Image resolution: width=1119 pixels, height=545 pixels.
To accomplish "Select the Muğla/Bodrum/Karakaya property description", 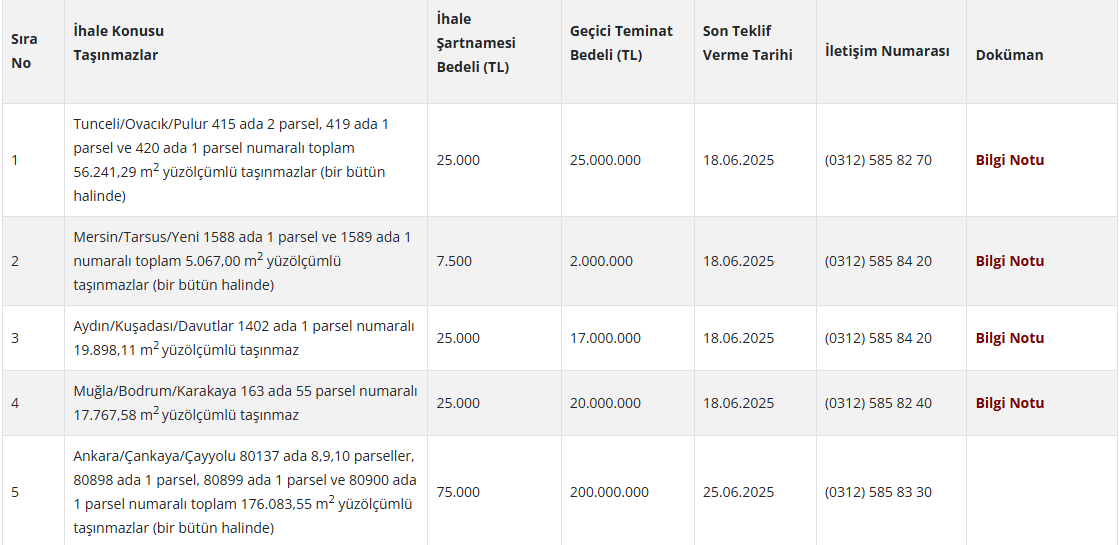I will (x=244, y=403).
